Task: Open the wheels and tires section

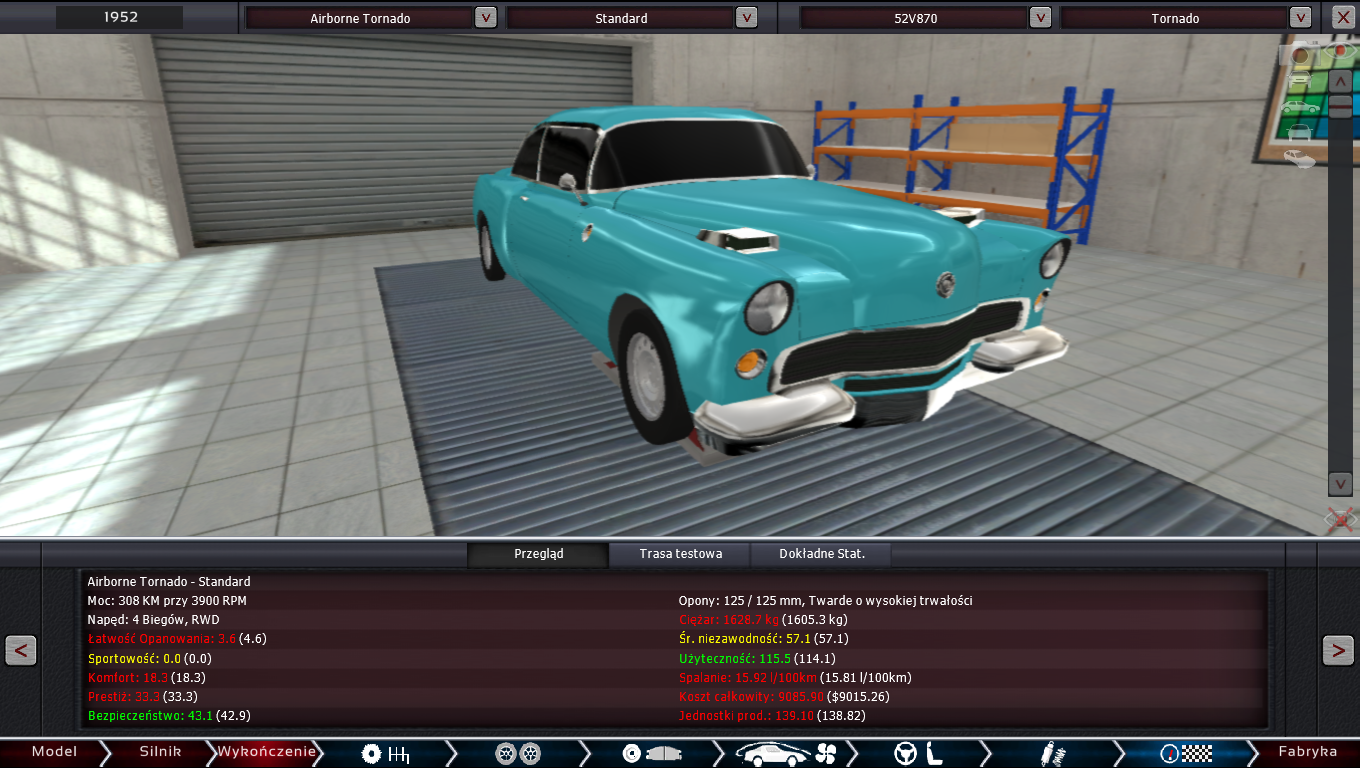Action: tap(518, 753)
